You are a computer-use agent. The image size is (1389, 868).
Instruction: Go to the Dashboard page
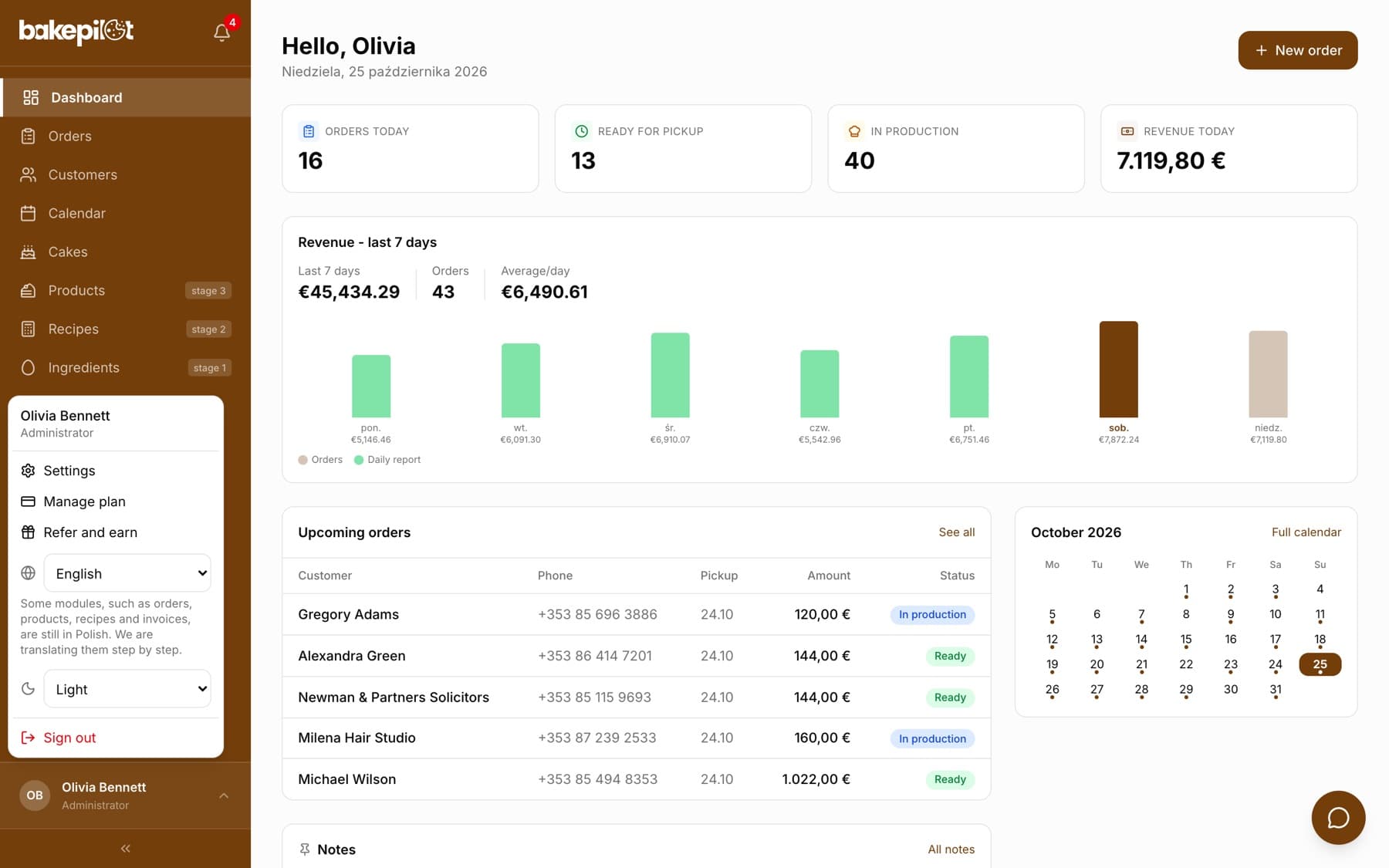126,97
